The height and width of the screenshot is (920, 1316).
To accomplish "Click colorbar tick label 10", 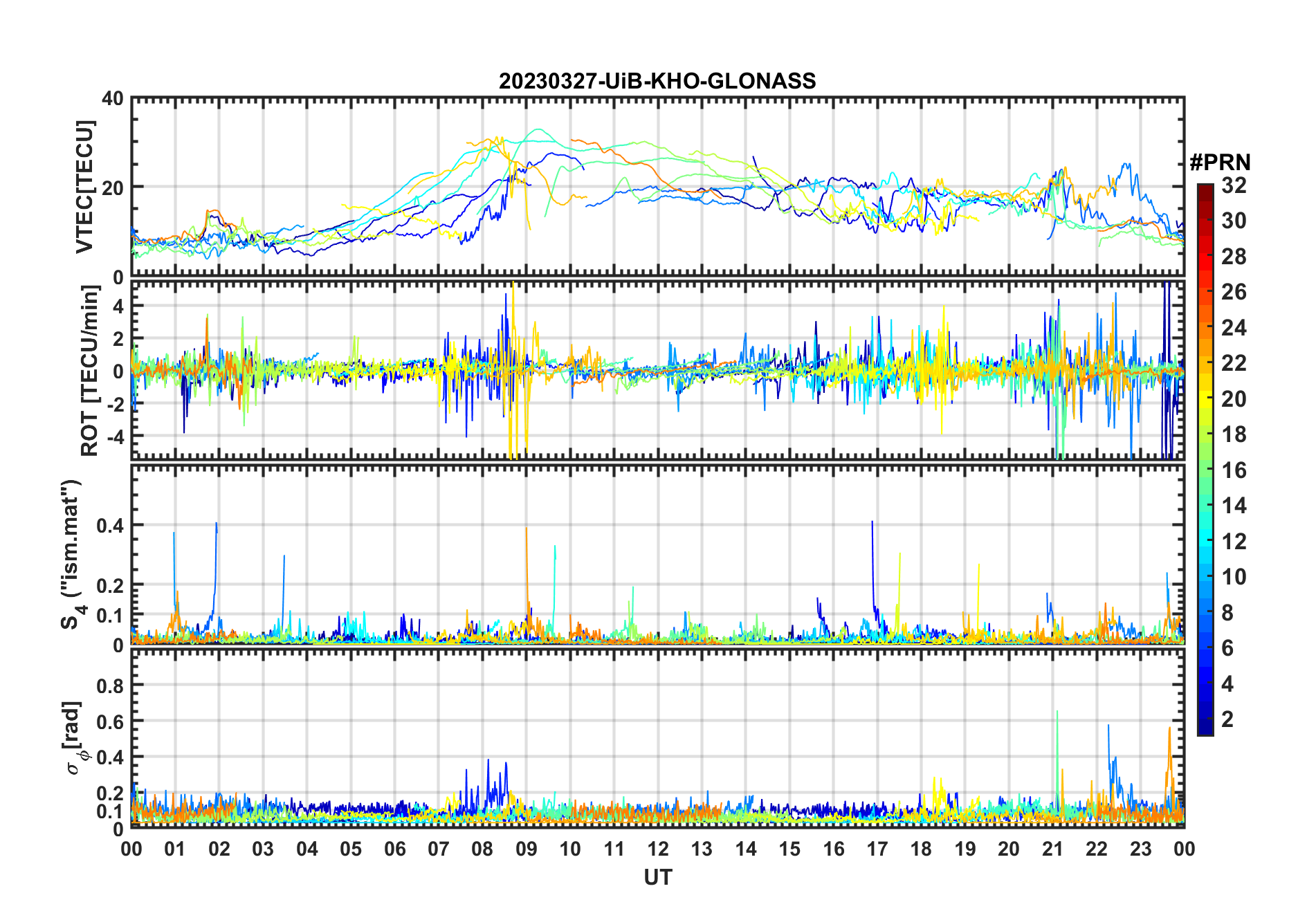I will pyautogui.click(x=1234, y=577).
